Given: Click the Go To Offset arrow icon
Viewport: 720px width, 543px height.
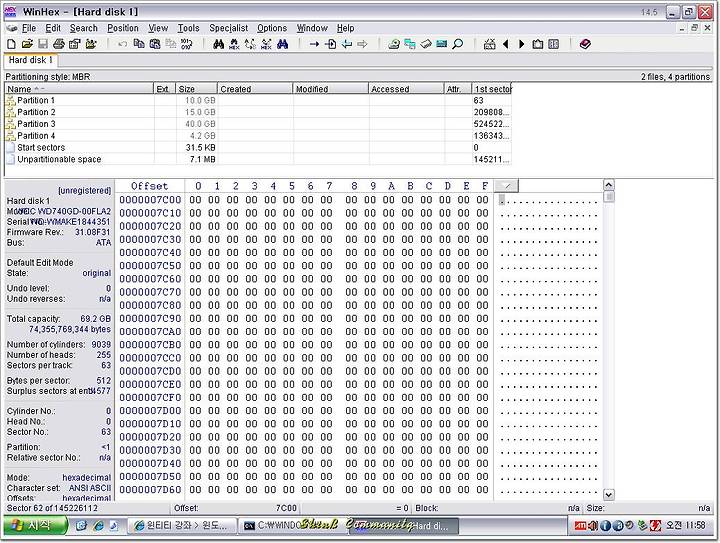Looking at the screenshot, I should click(x=314, y=44).
